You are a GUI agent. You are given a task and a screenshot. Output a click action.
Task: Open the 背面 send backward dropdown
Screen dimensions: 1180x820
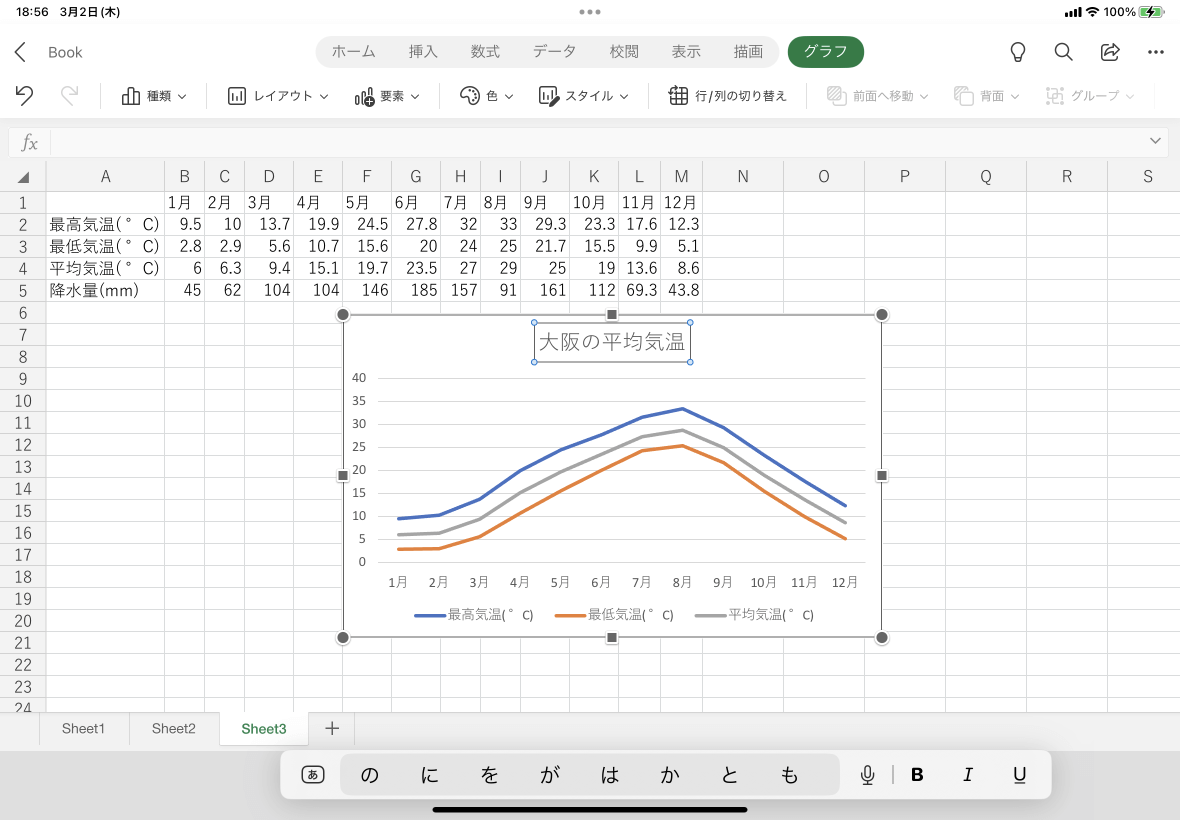[987, 96]
